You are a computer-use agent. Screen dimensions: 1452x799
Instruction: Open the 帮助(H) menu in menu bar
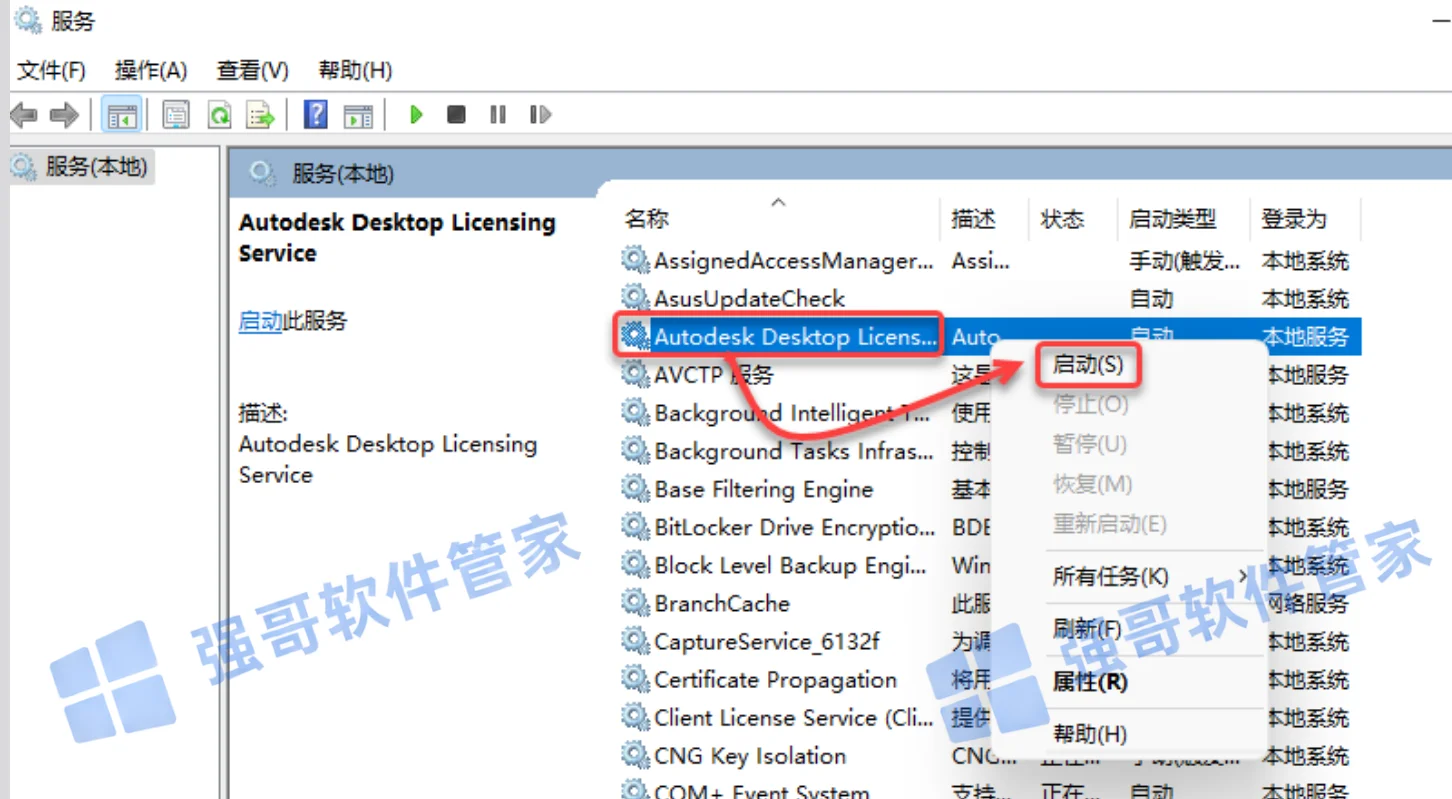click(355, 71)
